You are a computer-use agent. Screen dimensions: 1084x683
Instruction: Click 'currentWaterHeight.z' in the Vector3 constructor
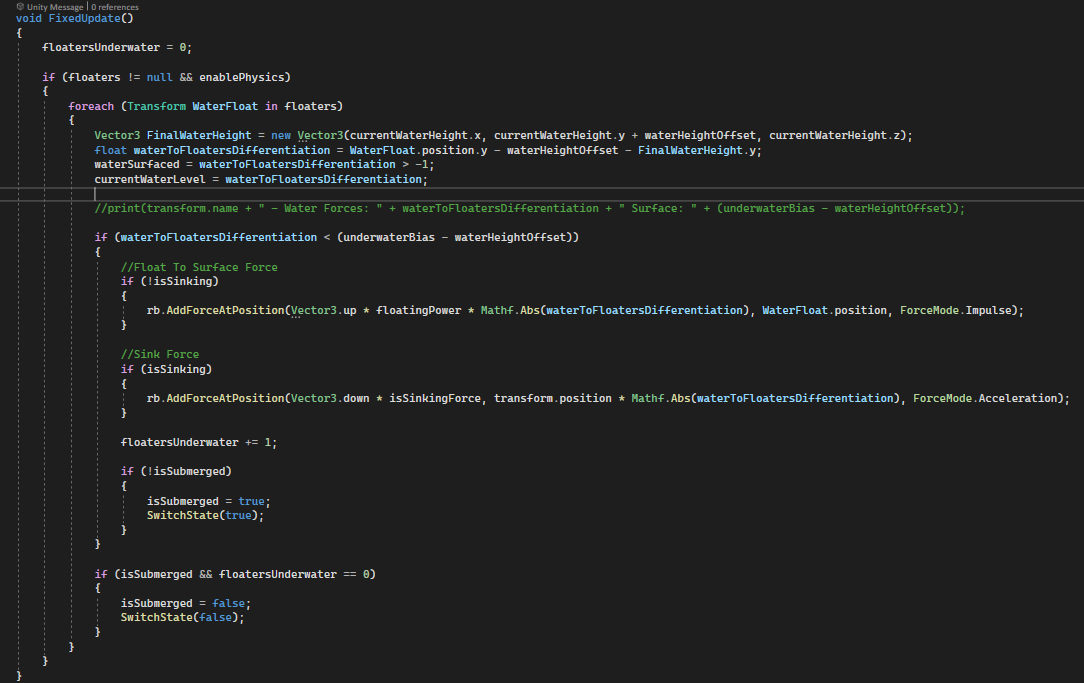[x=834, y=135]
